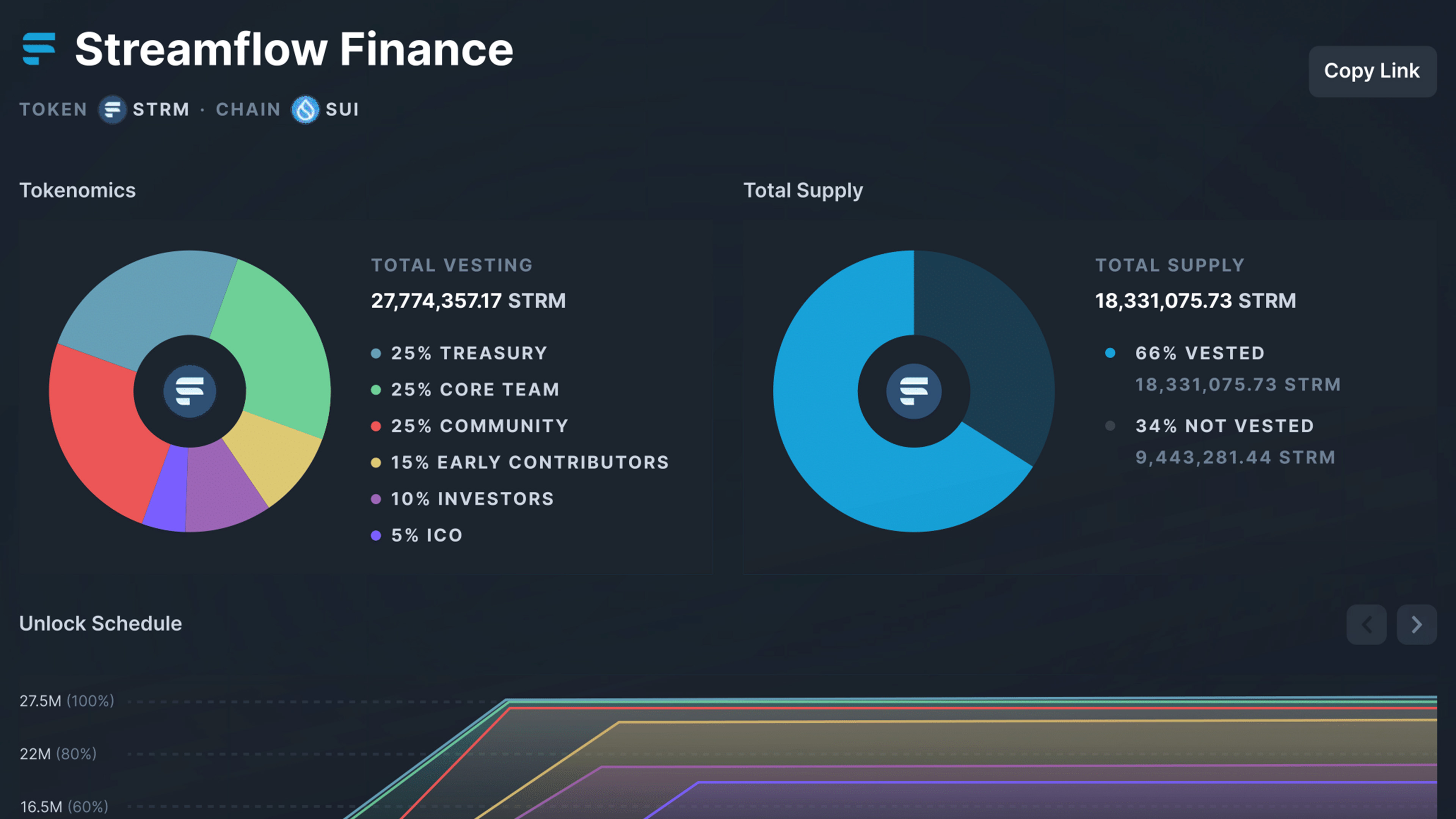Viewport: 1456px width, 819px height.
Task: Go to next unlock schedule page
Action: coord(1416,624)
